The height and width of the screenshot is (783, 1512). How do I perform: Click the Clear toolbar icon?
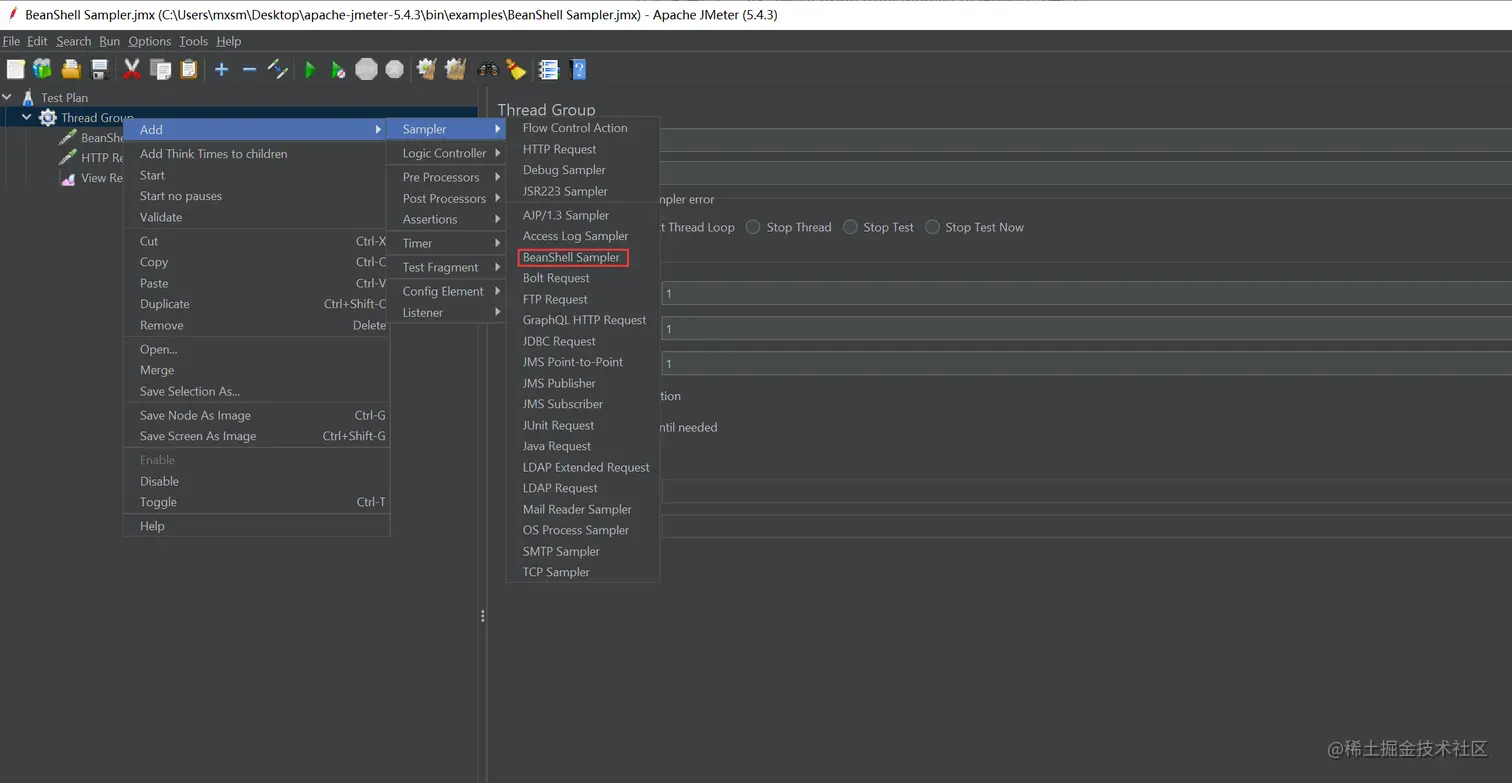pos(427,69)
